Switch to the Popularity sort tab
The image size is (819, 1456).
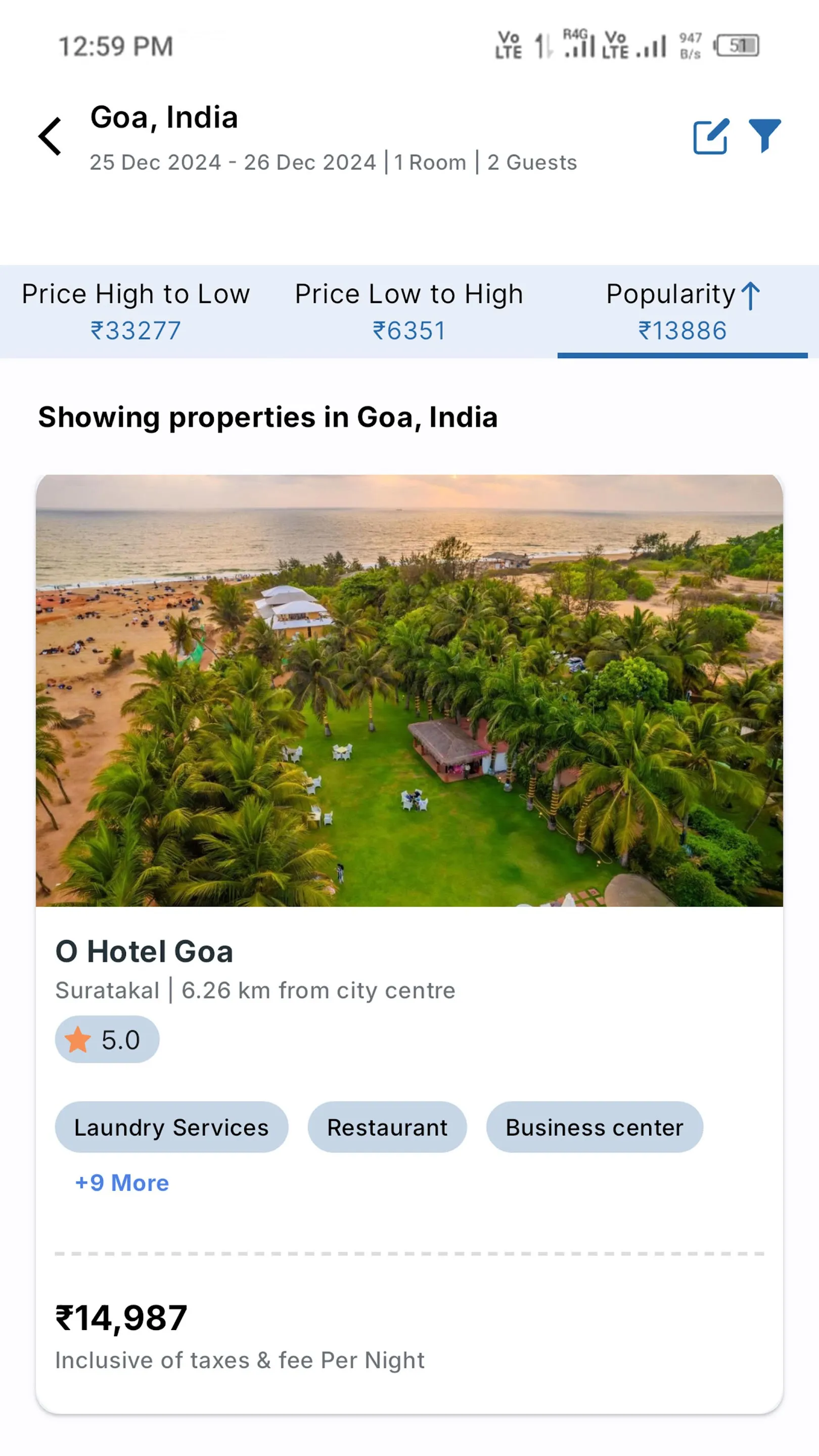tap(682, 311)
